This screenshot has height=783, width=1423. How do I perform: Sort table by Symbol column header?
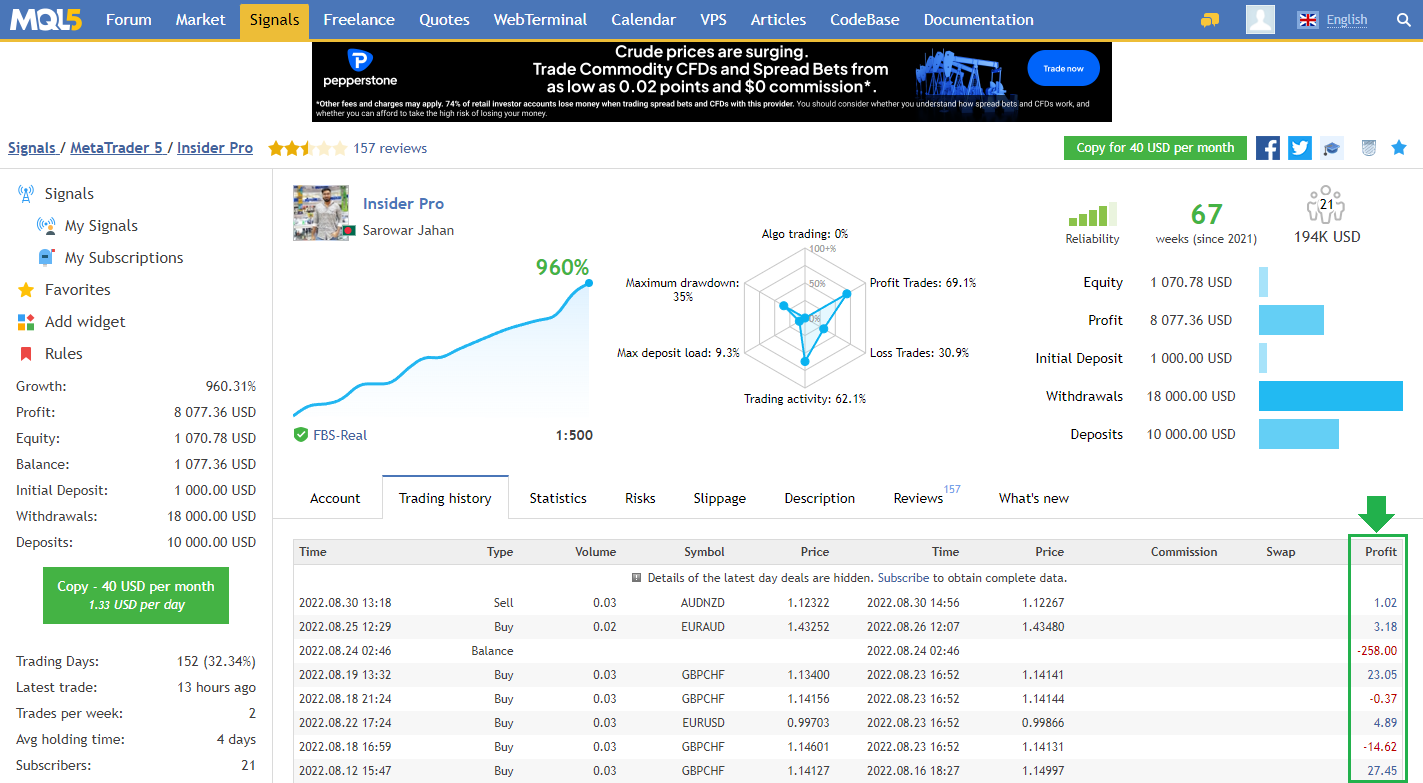[704, 552]
